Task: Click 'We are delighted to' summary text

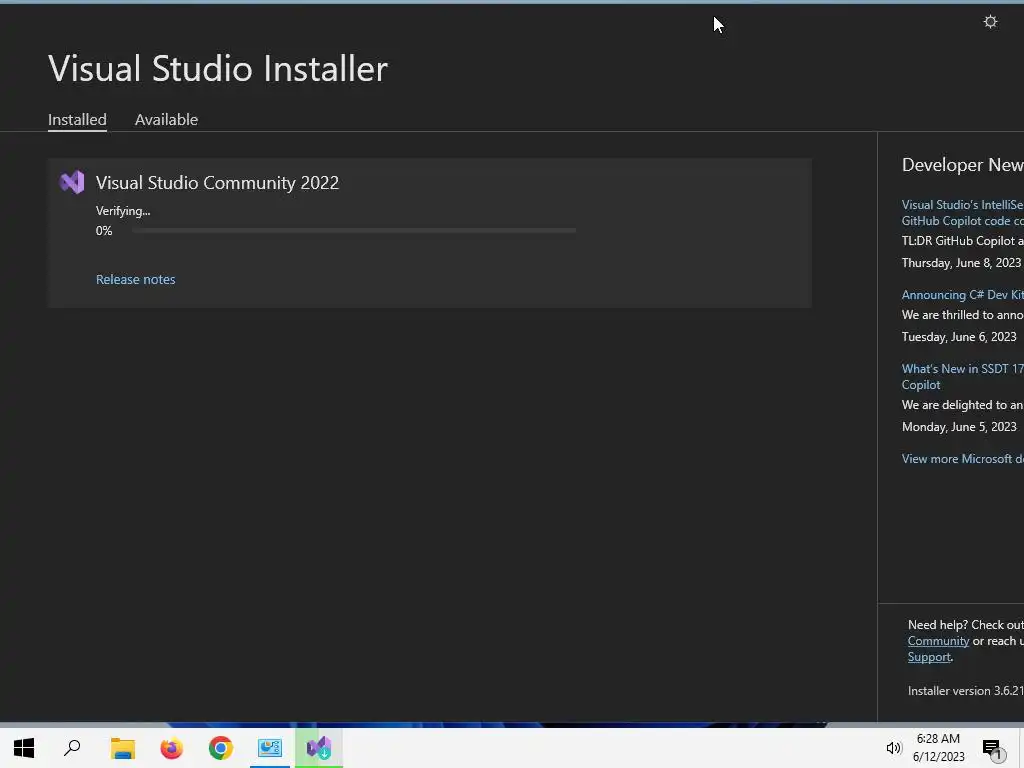Action: [963, 405]
